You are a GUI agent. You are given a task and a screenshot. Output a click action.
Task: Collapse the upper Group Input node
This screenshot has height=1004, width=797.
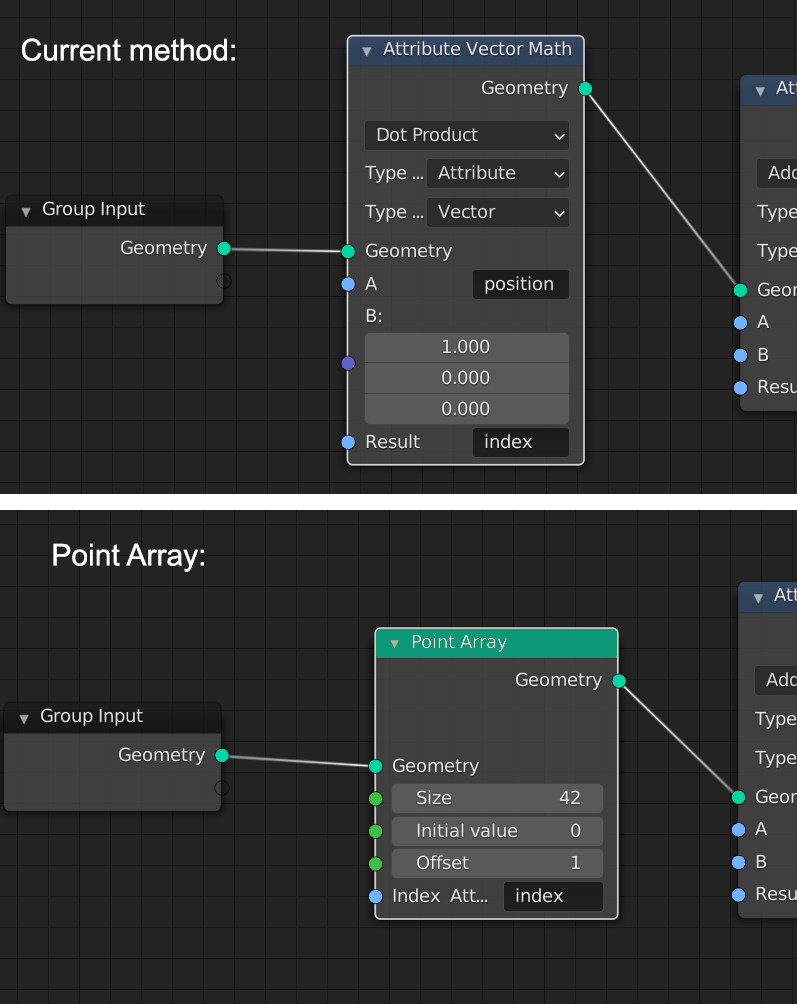click(x=26, y=211)
